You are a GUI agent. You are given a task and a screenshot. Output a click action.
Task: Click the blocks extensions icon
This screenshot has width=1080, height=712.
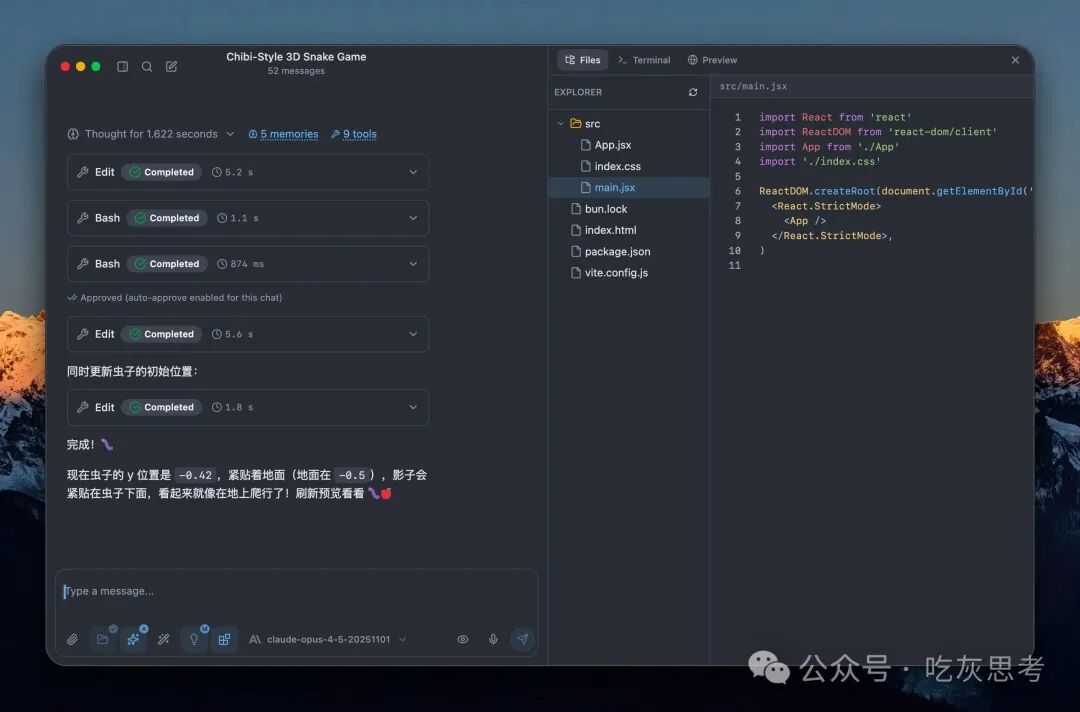[225, 640]
